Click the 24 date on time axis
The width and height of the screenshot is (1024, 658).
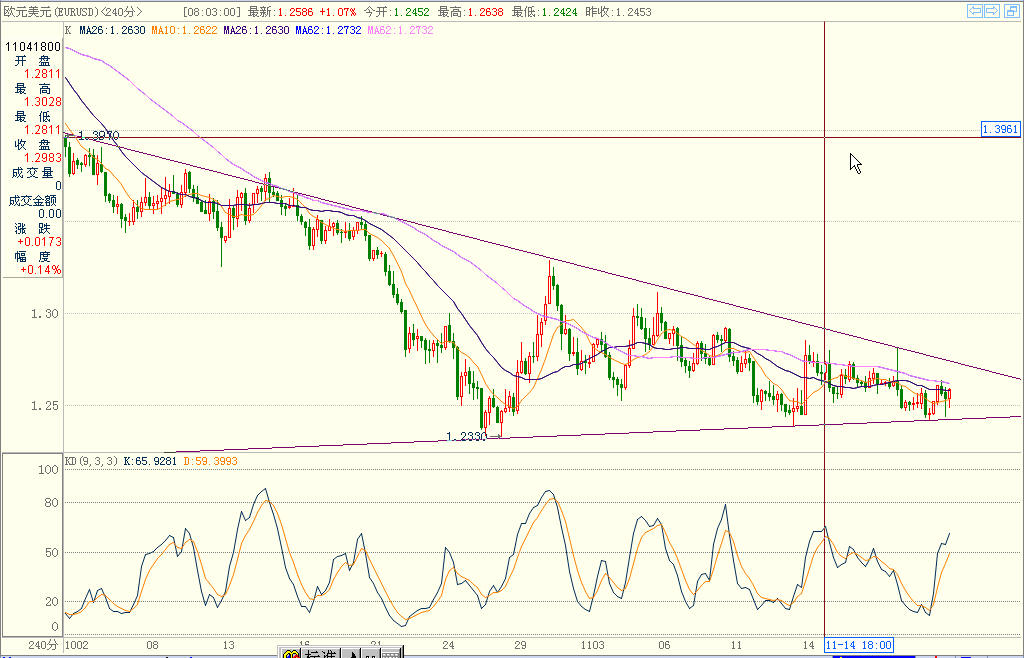click(448, 645)
